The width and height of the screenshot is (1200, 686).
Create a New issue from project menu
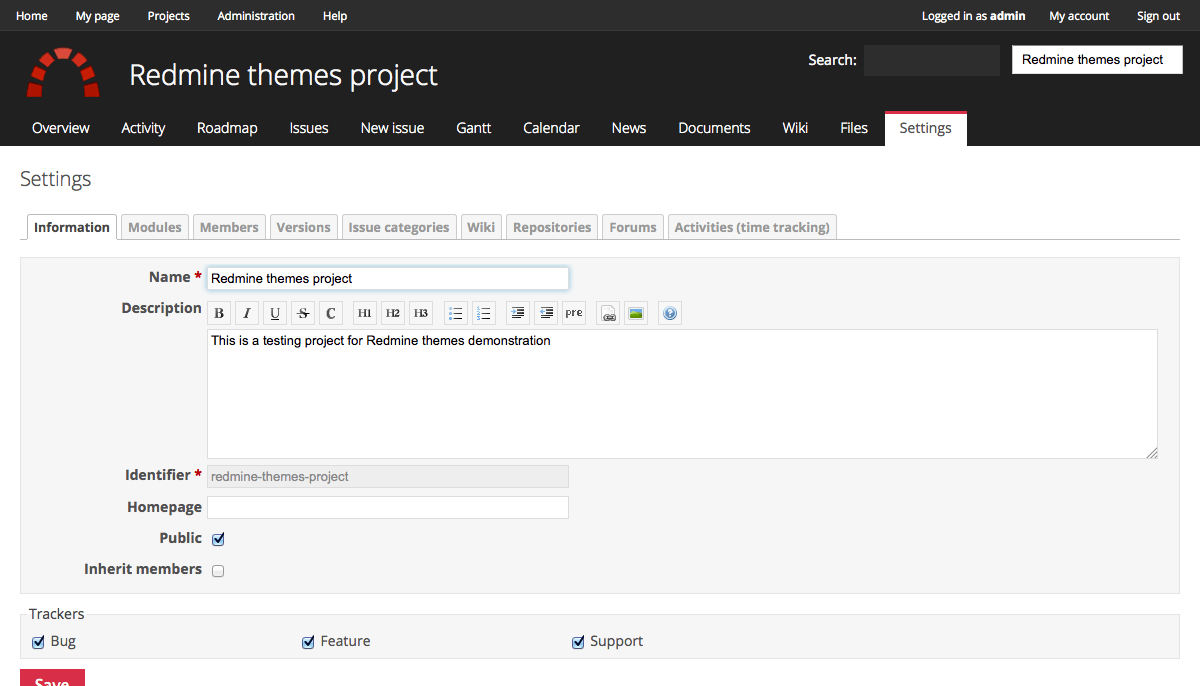pyautogui.click(x=392, y=128)
